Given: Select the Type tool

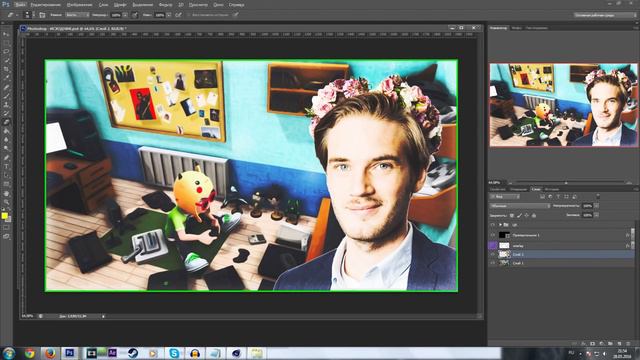Looking at the screenshot, I should point(6,166).
